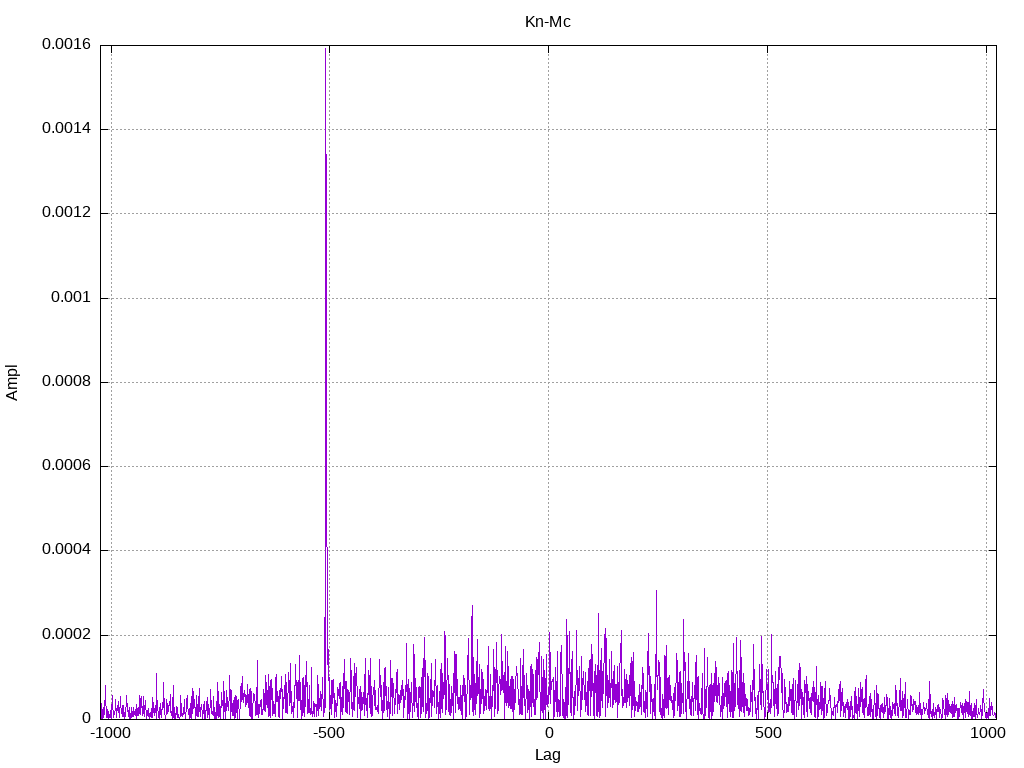The height and width of the screenshot is (768, 1024).
Task: Select the 0.0014 y-axis tick label
Action: click(66, 129)
